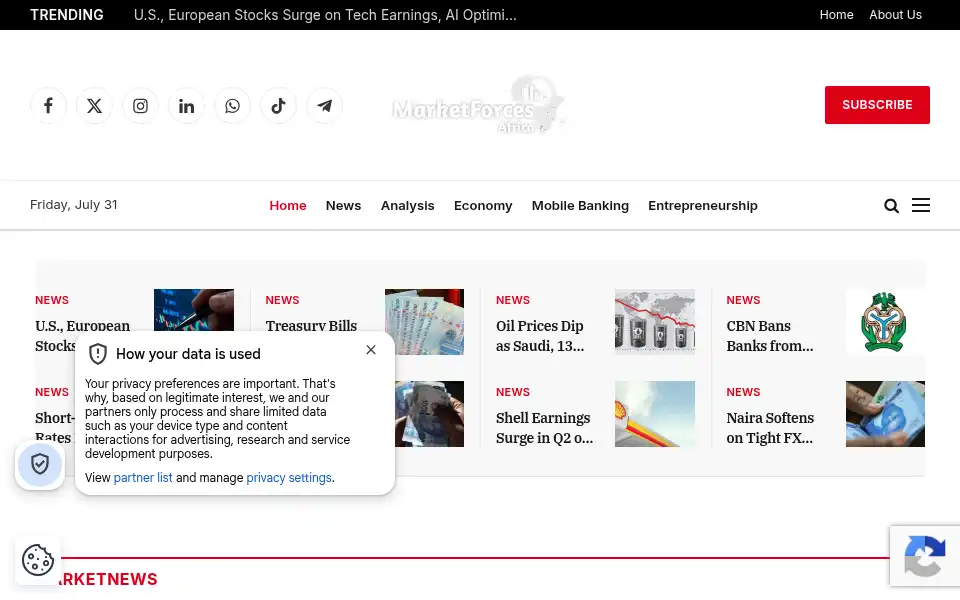Open the cookie settings icon
This screenshot has width=960, height=600.
point(38,560)
